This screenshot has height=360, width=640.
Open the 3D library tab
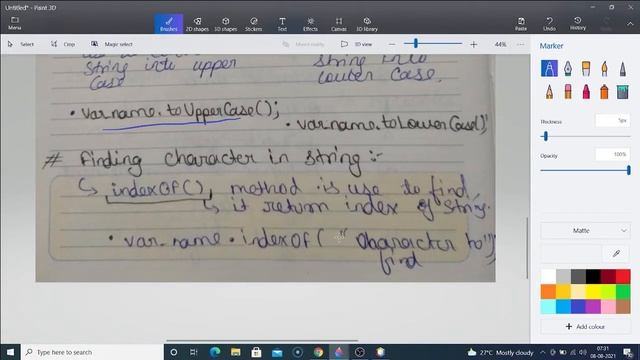click(367, 24)
